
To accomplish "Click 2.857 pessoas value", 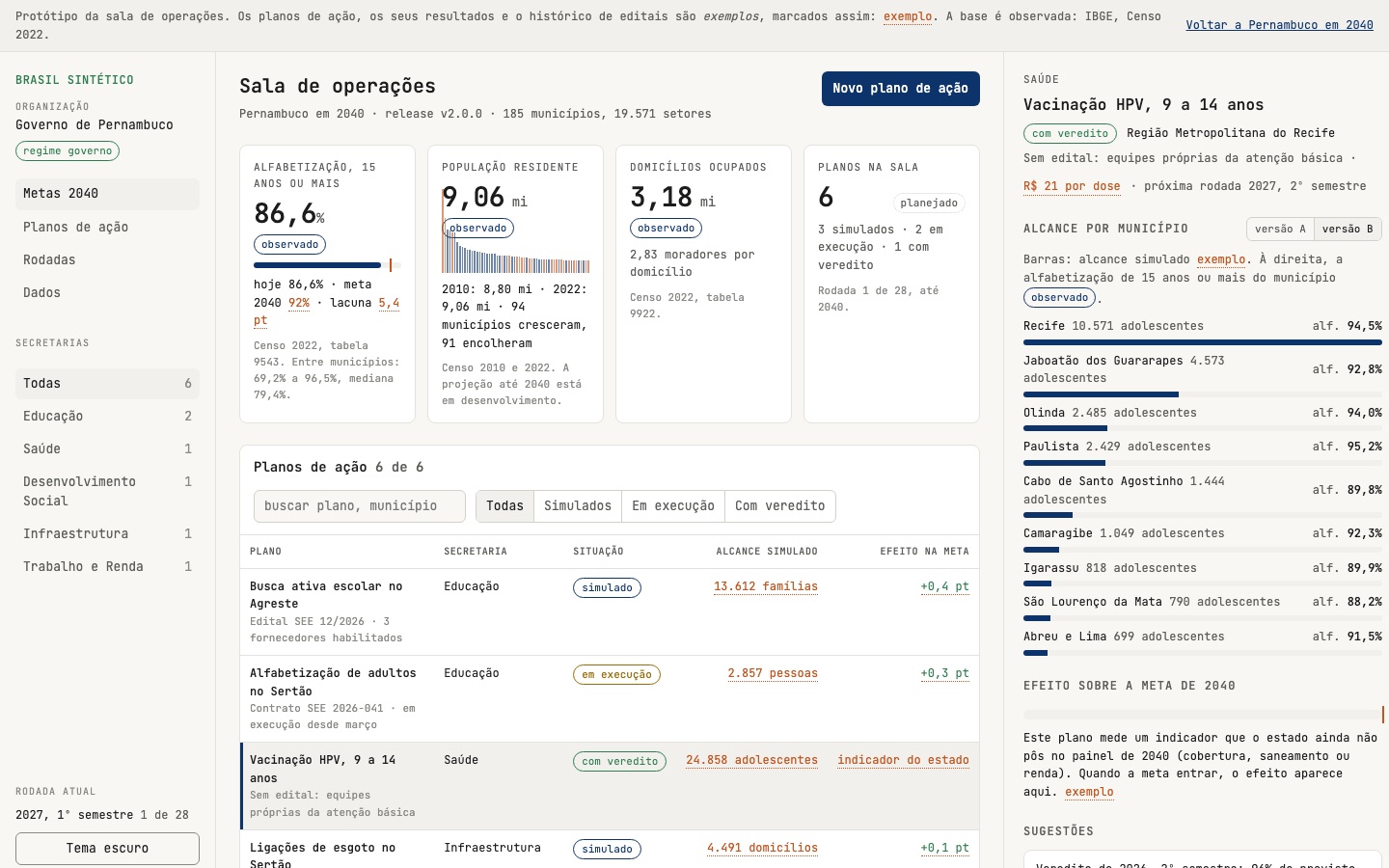I will coord(773,673).
